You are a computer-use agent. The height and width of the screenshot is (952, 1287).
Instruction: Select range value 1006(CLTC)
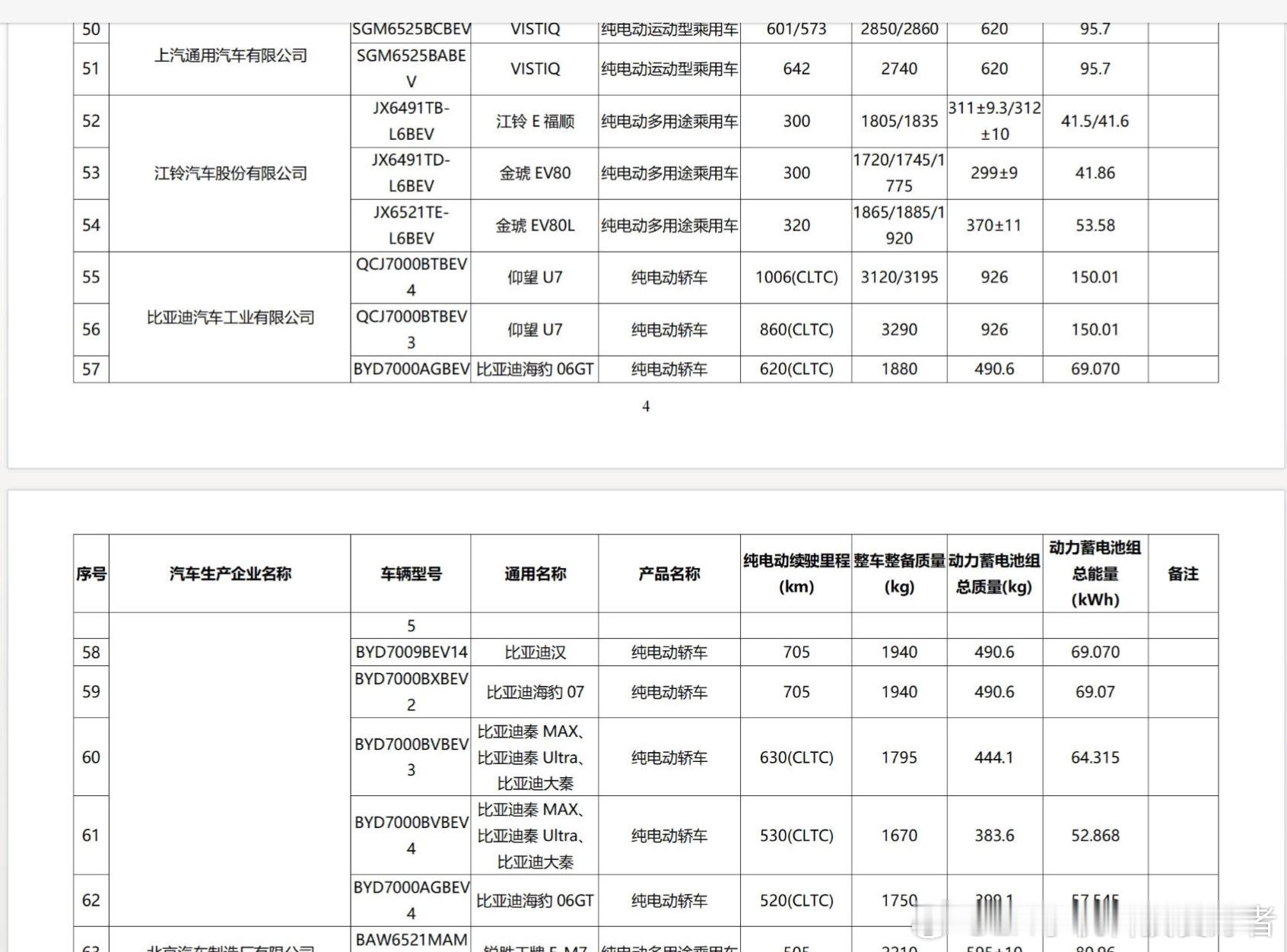(796, 278)
